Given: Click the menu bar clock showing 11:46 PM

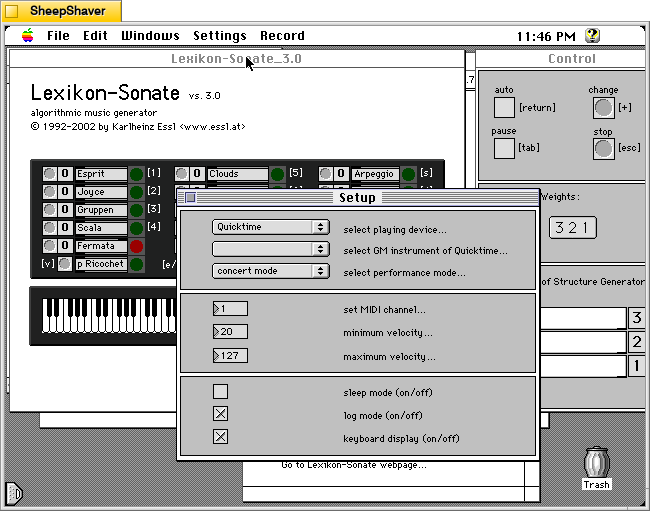Looking at the screenshot, I should [x=546, y=36].
